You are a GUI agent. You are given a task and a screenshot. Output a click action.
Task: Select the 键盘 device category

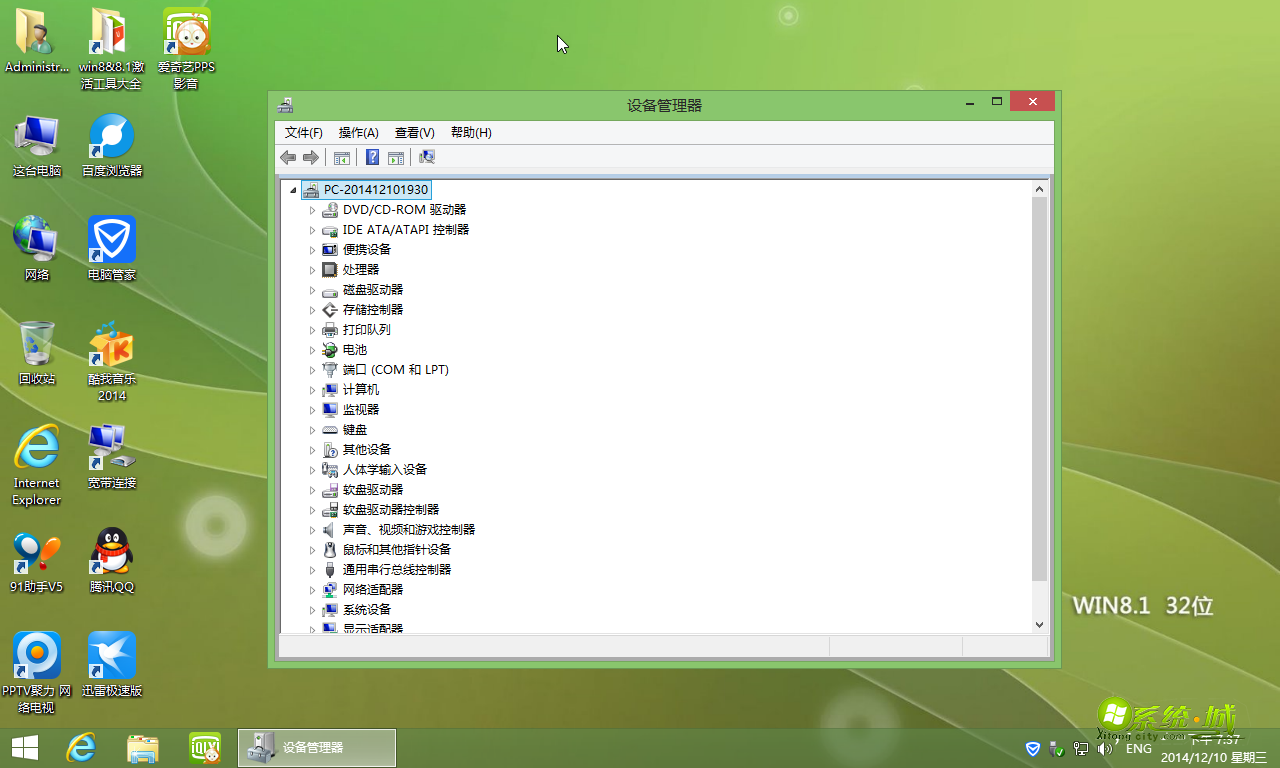point(353,429)
